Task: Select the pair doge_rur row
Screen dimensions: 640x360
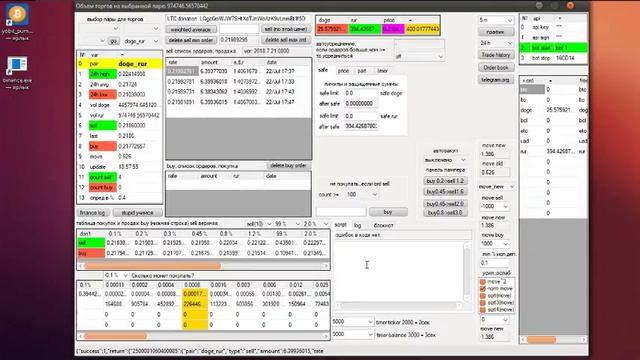Action: pos(120,64)
